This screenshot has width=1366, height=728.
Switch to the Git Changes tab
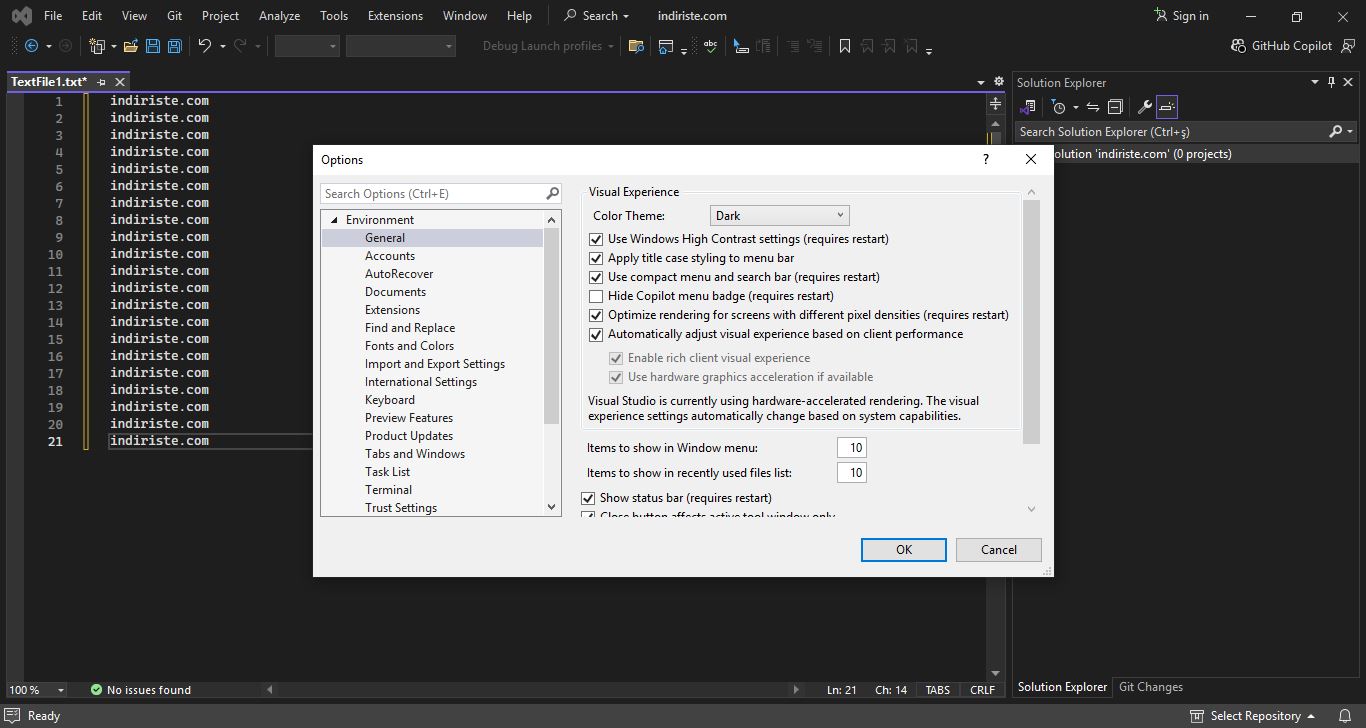pyautogui.click(x=1151, y=687)
